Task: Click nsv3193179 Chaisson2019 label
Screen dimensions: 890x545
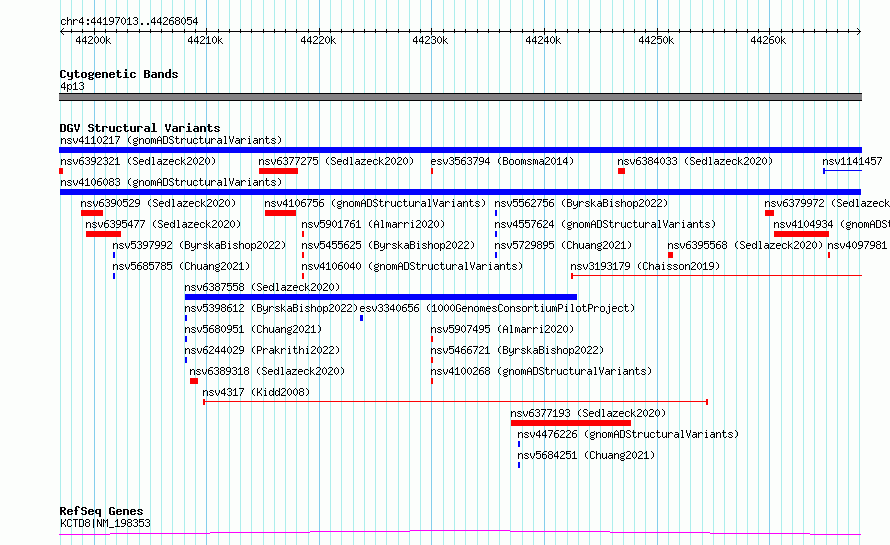Action: [x=645, y=266]
